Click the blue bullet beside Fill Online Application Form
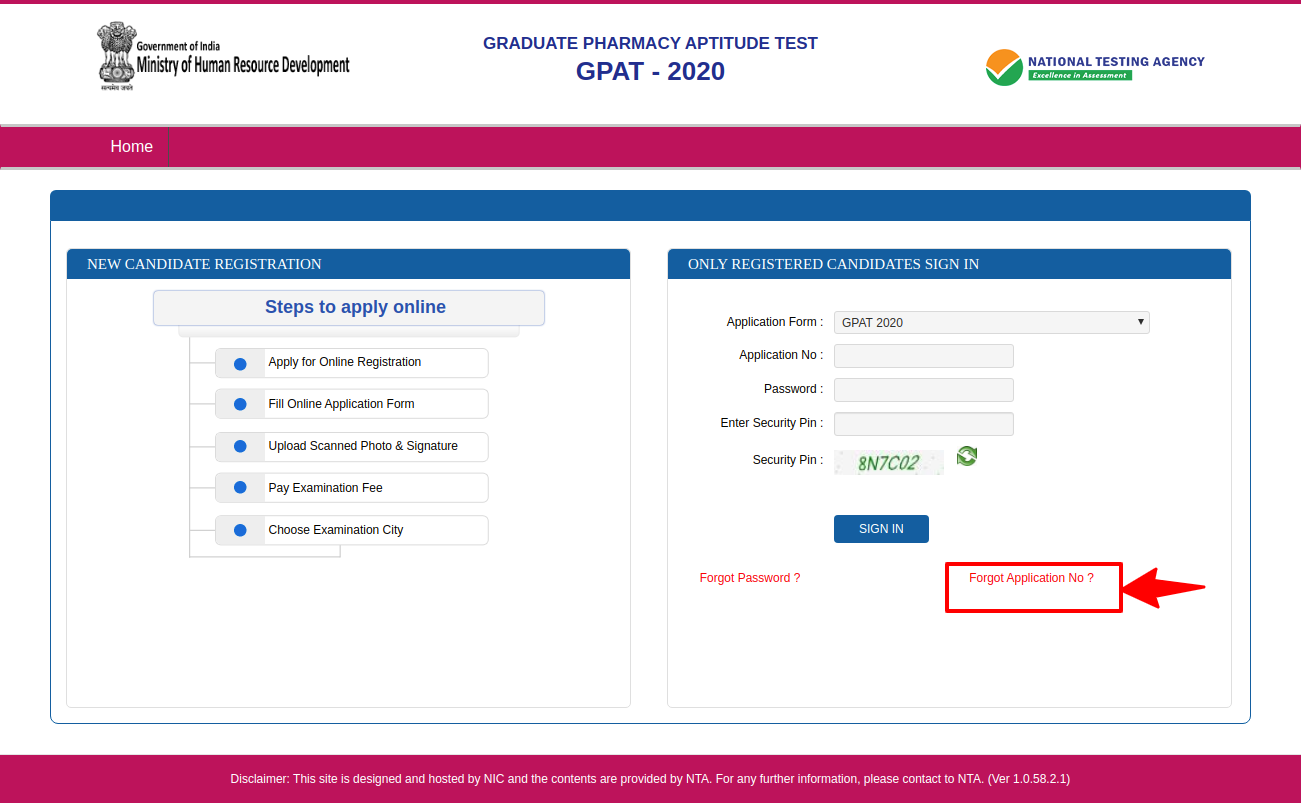 pyautogui.click(x=240, y=405)
